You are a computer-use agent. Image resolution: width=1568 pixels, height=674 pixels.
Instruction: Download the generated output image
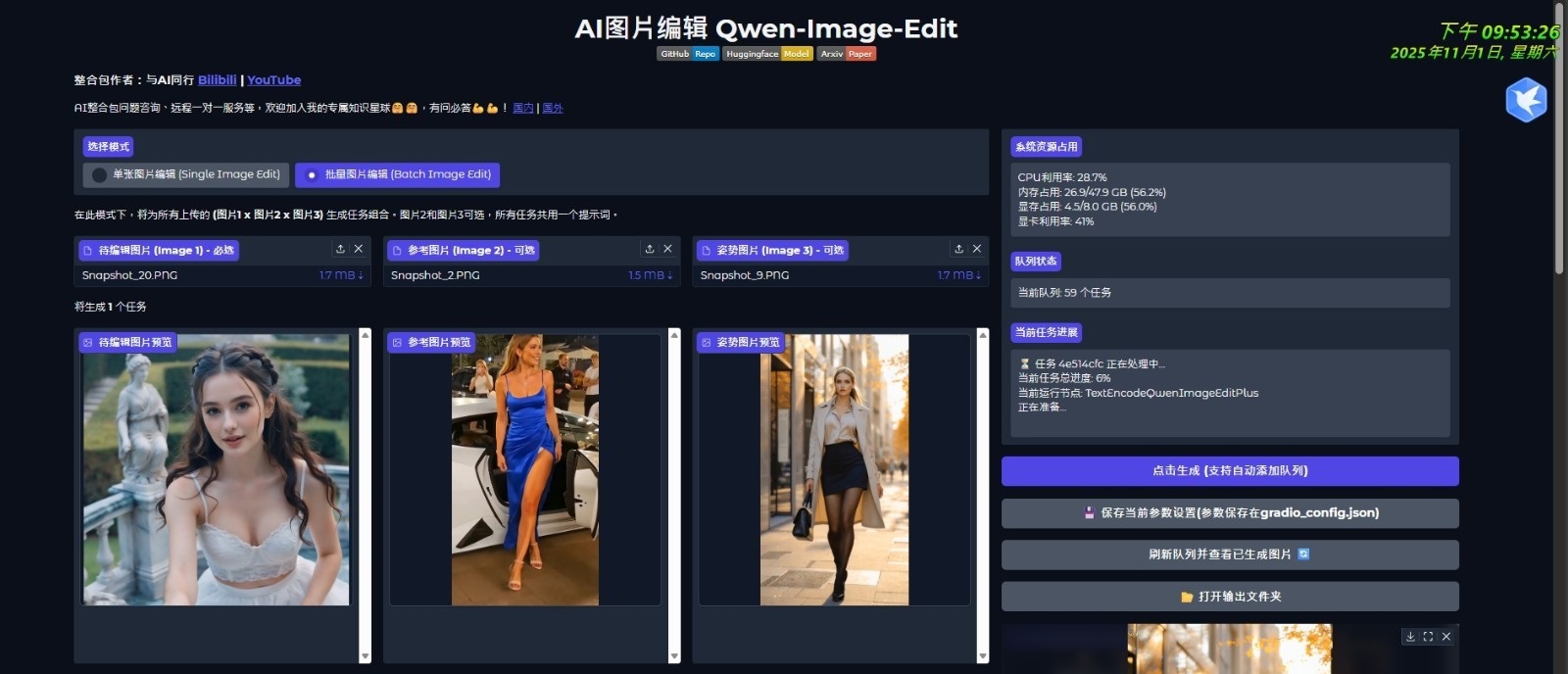click(1410, 637)
